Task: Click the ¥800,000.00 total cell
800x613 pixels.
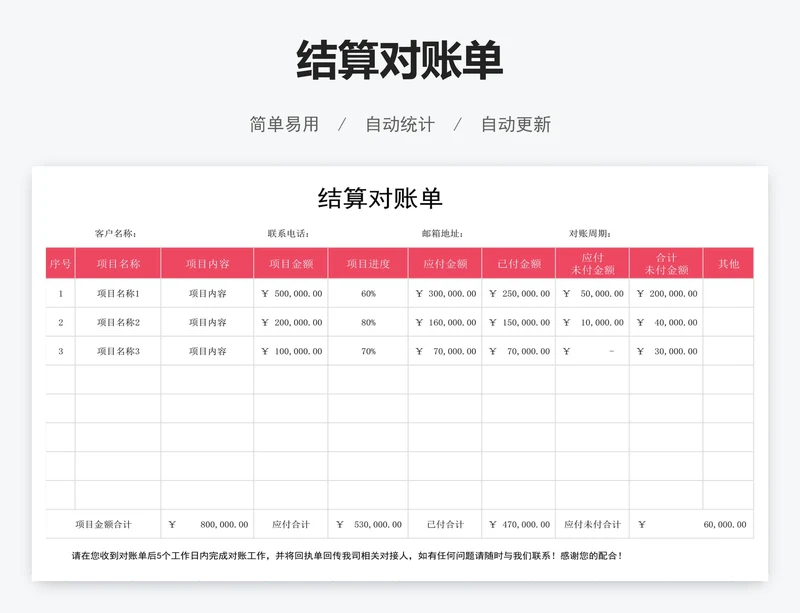Action: 207,524
